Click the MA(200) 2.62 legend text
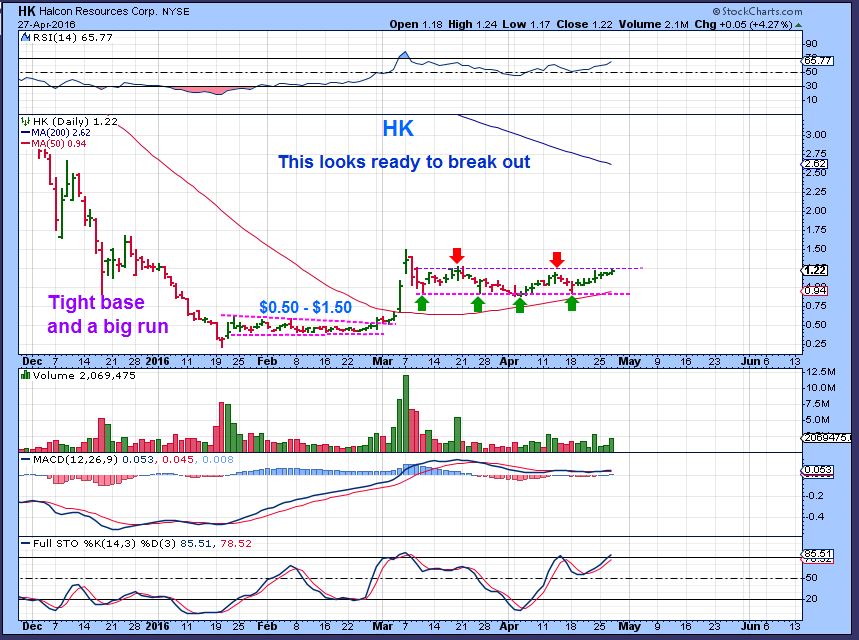The image size is (859, 640). point(61,133)
